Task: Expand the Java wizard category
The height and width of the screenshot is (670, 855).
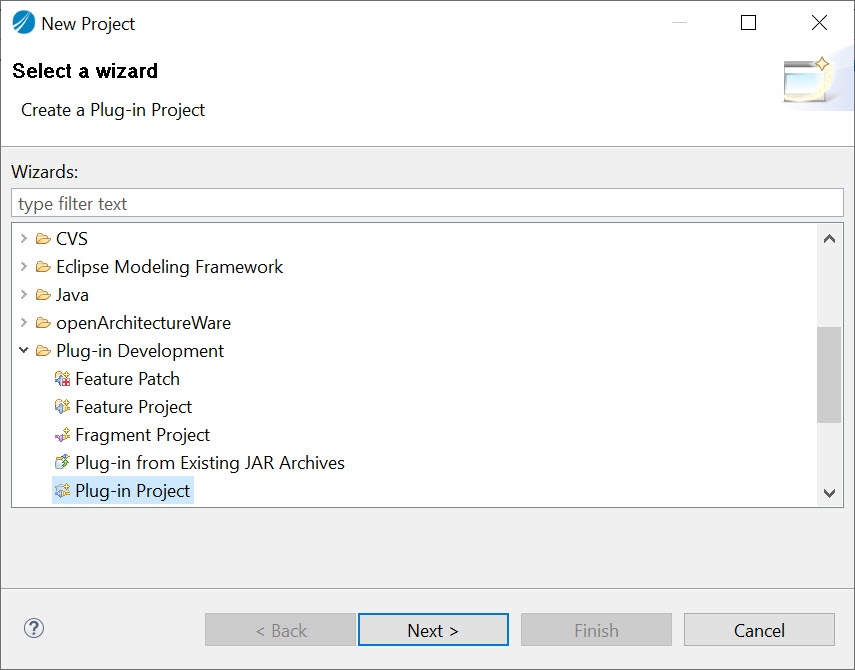Action: click(x=24, y=295)
